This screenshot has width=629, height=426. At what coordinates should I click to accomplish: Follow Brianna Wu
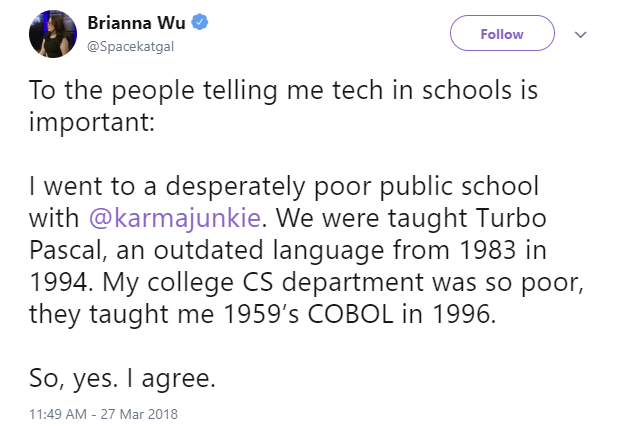[502, 33]
